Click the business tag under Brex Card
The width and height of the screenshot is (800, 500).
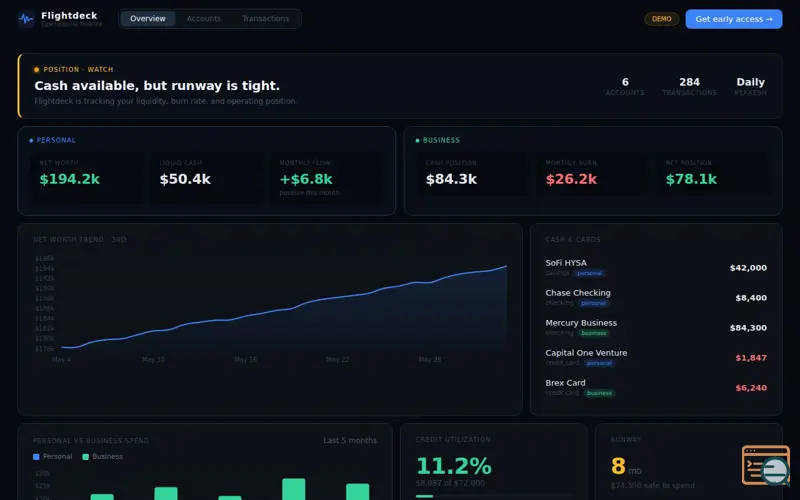point(599,393)
